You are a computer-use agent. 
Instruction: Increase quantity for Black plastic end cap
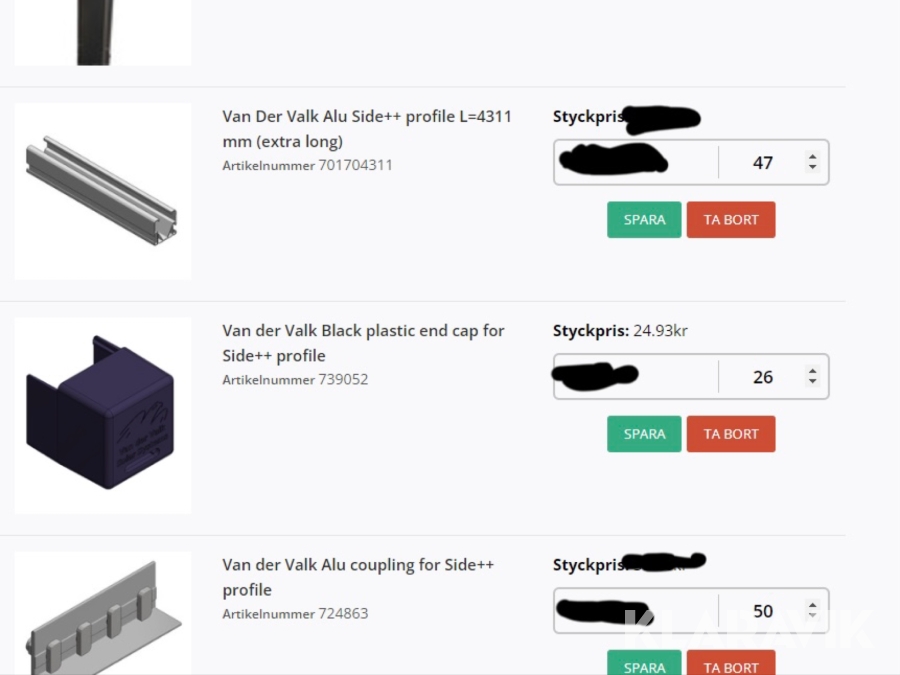(x=812, y=372)
